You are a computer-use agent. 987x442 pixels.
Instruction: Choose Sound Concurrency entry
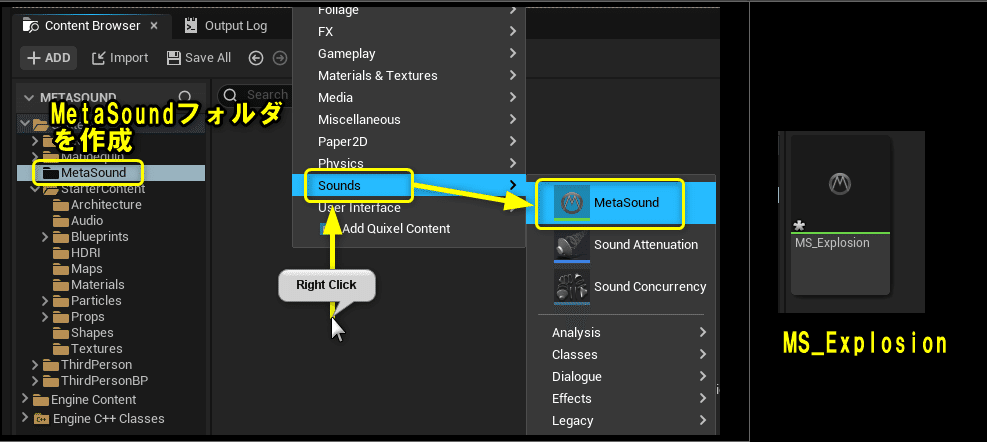621,286
